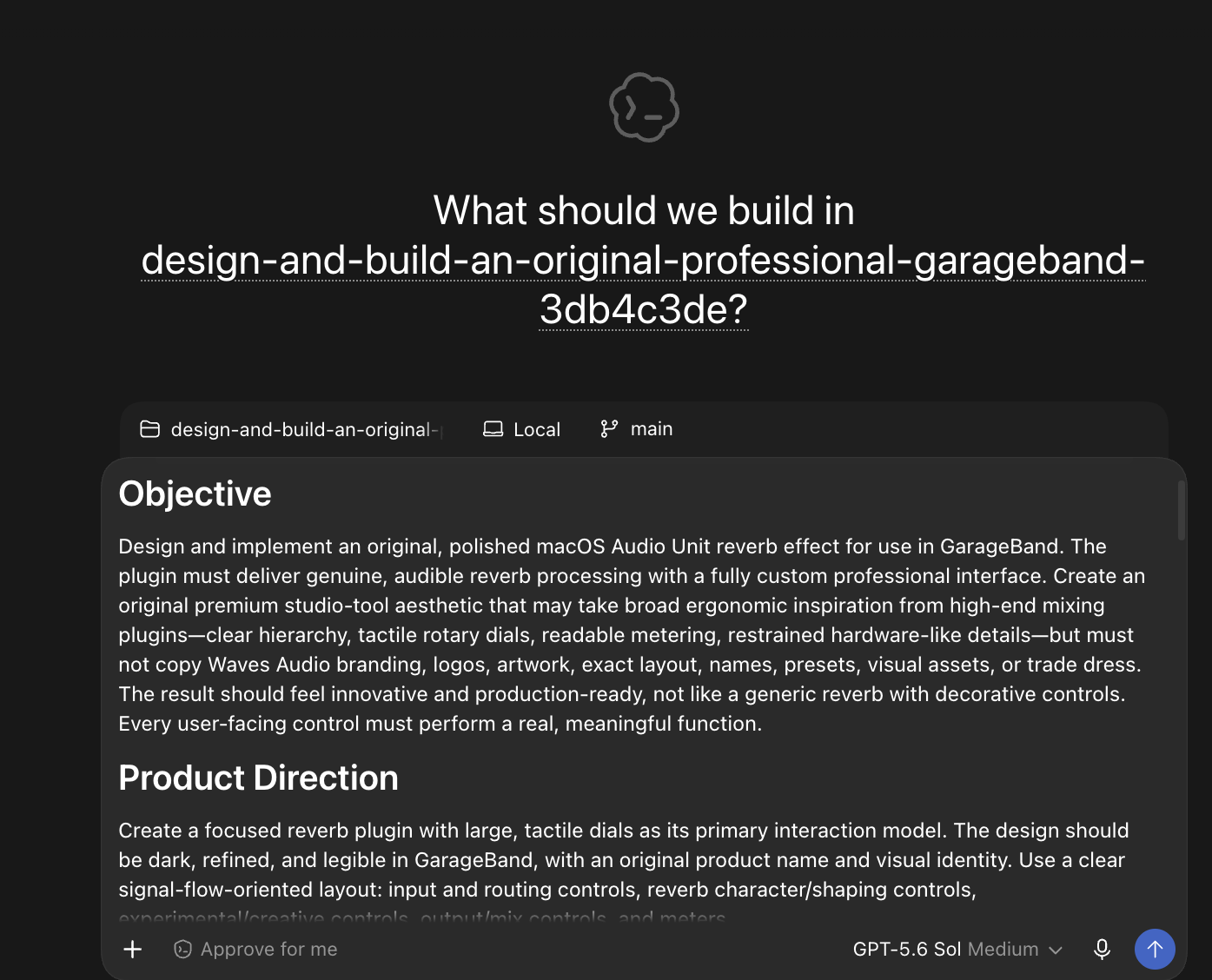Start dictation with the microphone icon
1212x980 pixels.
coord(1102,949)
